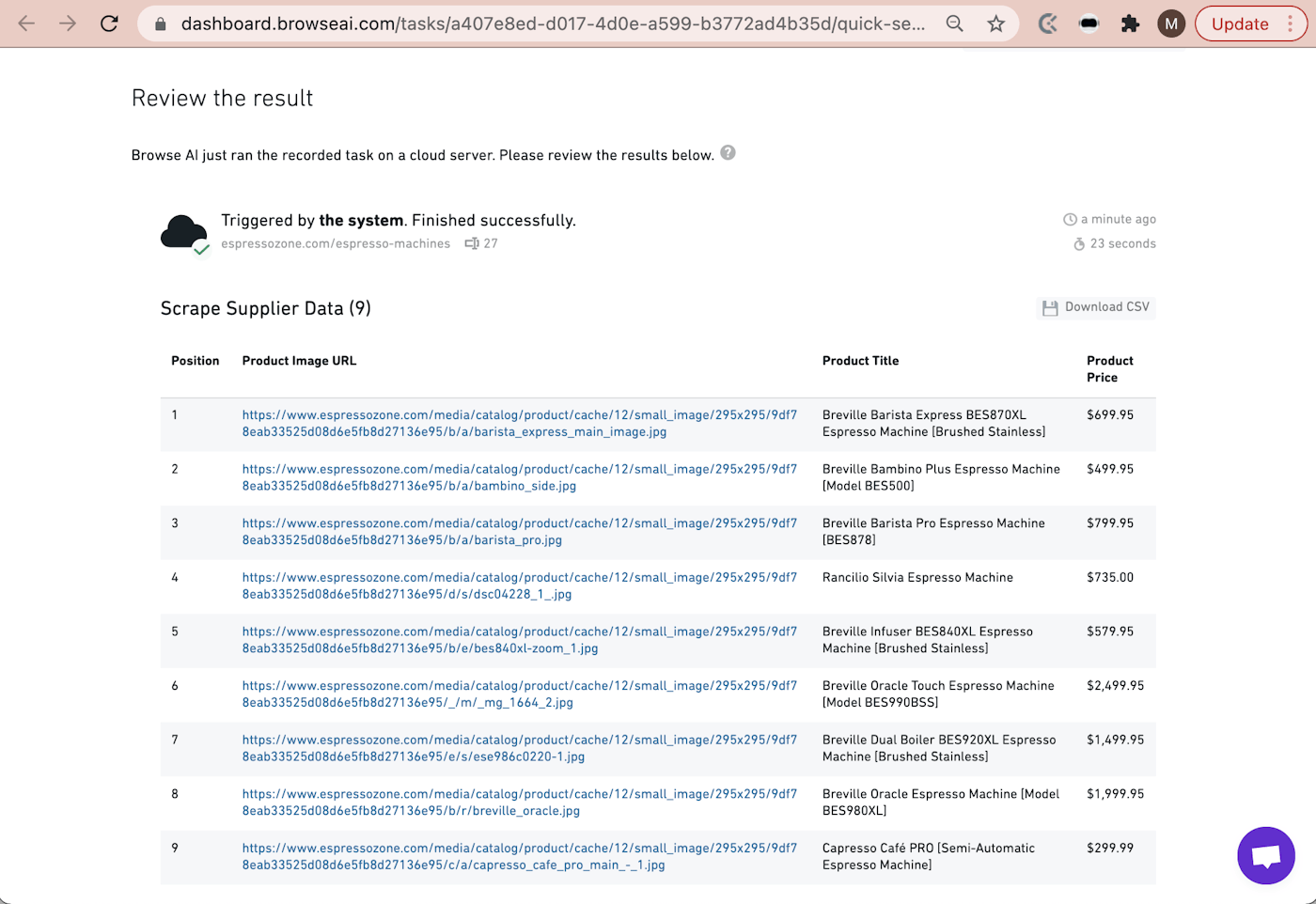Open the breville_oracle.jpg image link
This screenshot has height=904, width=1316.
click(520, 803)
